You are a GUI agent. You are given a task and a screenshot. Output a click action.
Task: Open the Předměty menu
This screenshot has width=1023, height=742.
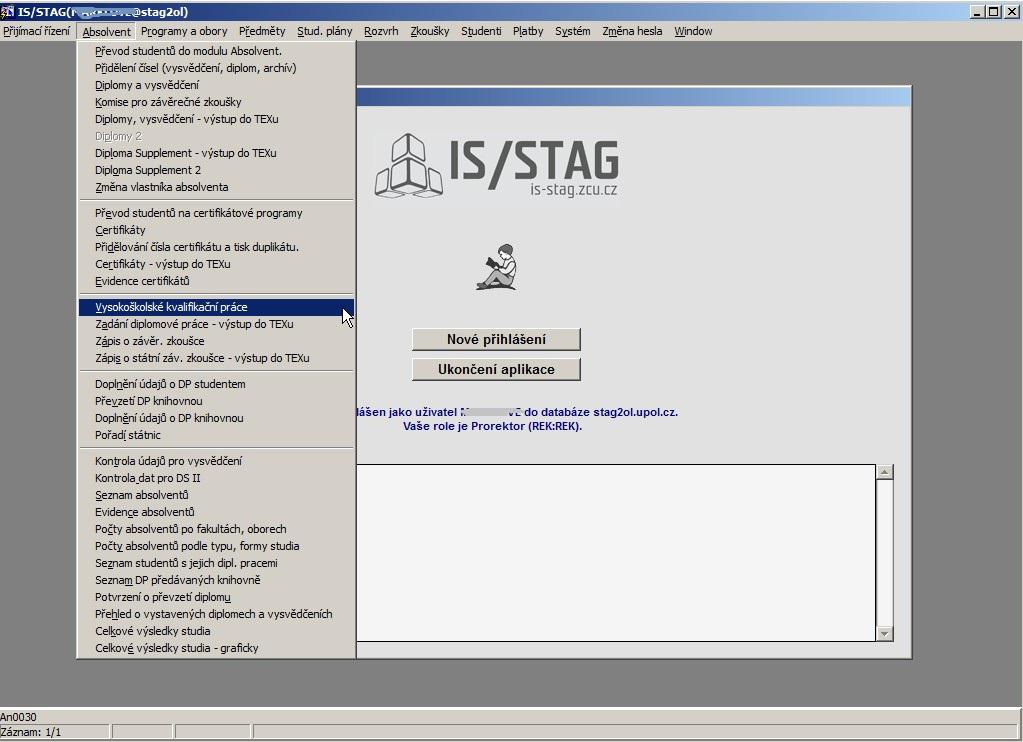pos(262,31)
